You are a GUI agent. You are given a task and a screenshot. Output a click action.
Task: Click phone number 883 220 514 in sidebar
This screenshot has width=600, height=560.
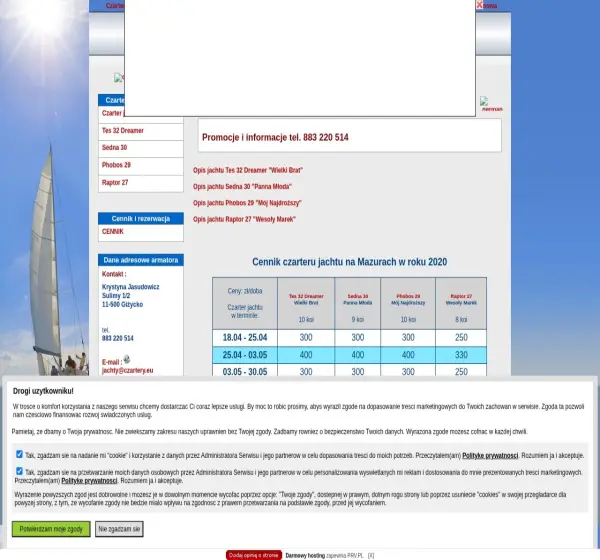tap(118, 338)
